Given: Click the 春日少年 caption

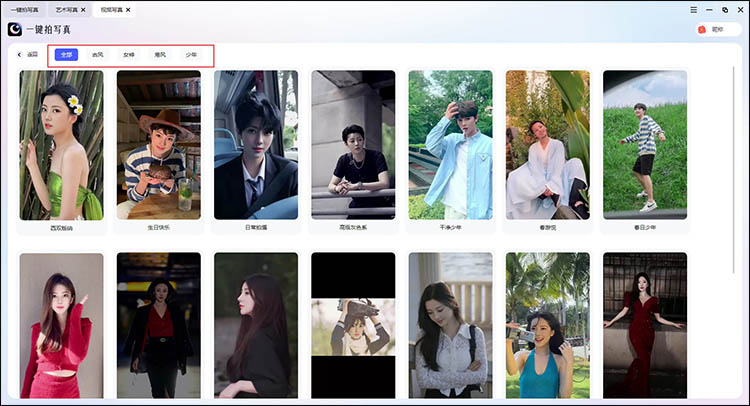Looking at the screenshot, I should pos(645,228).
